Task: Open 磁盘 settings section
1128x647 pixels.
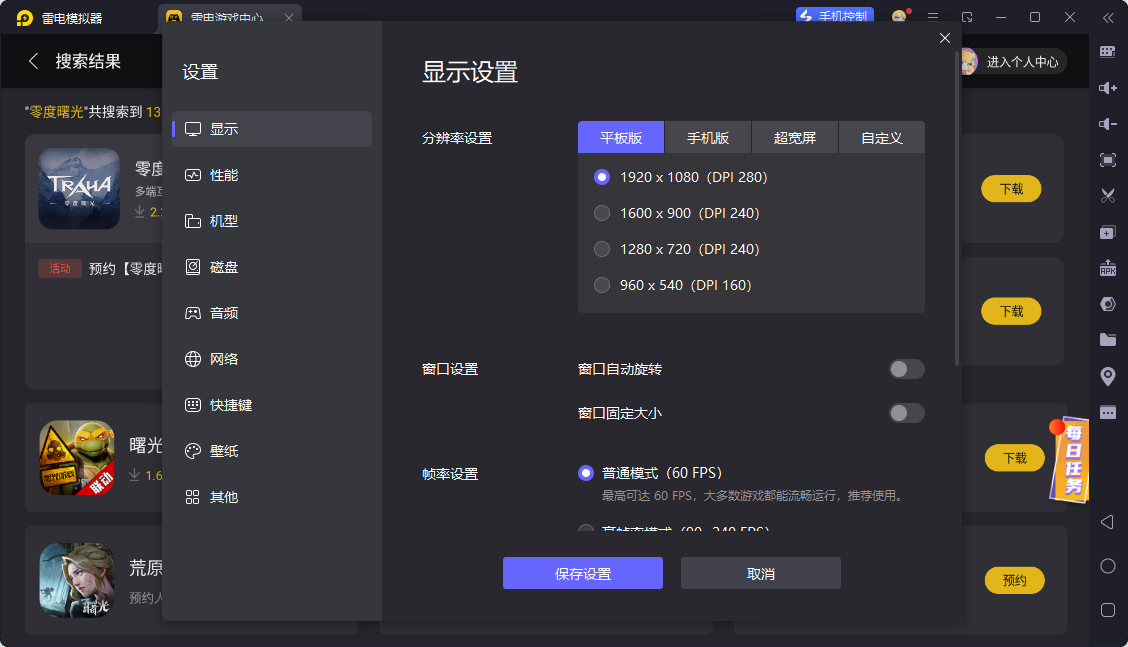Action: 272,267
